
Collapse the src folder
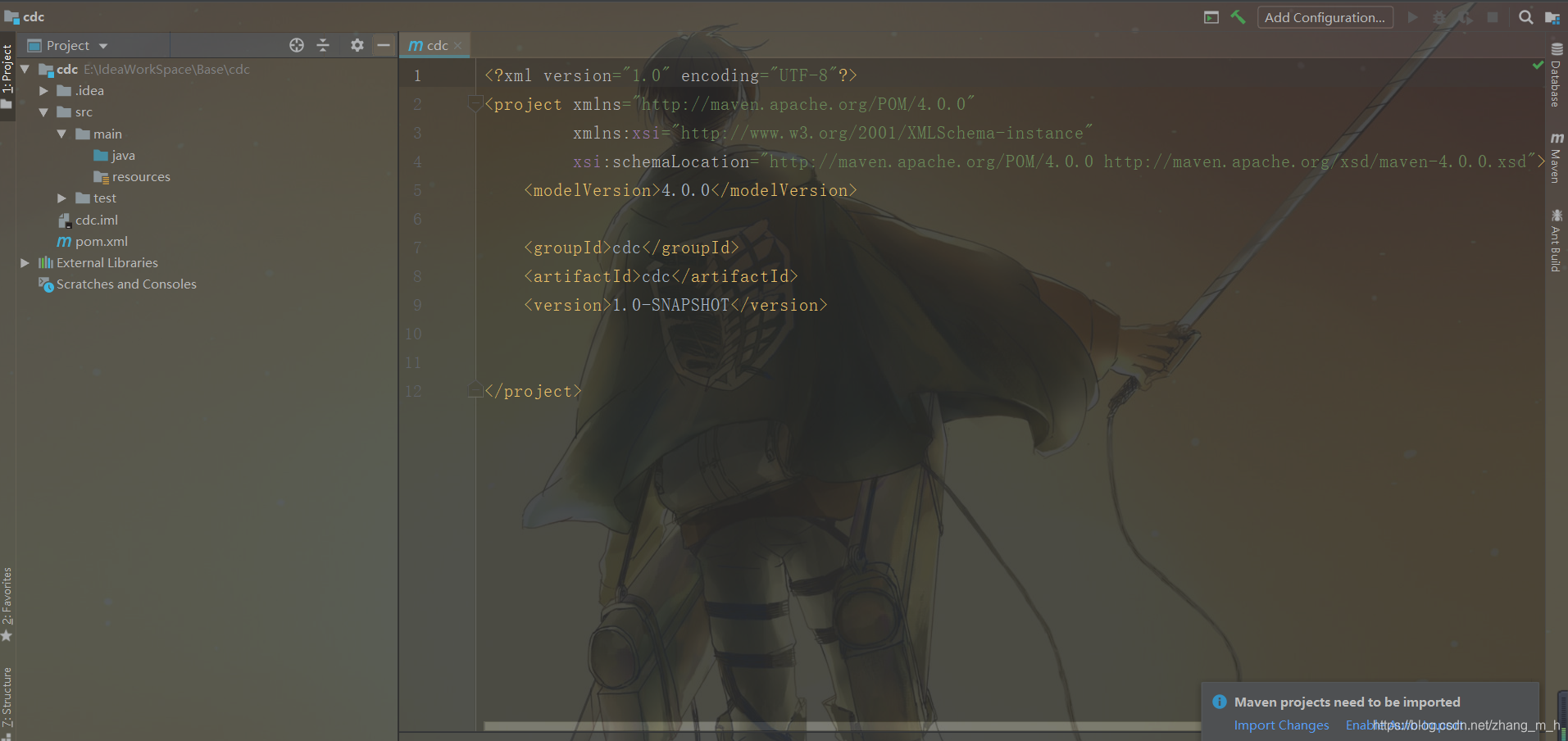[43, 112]
